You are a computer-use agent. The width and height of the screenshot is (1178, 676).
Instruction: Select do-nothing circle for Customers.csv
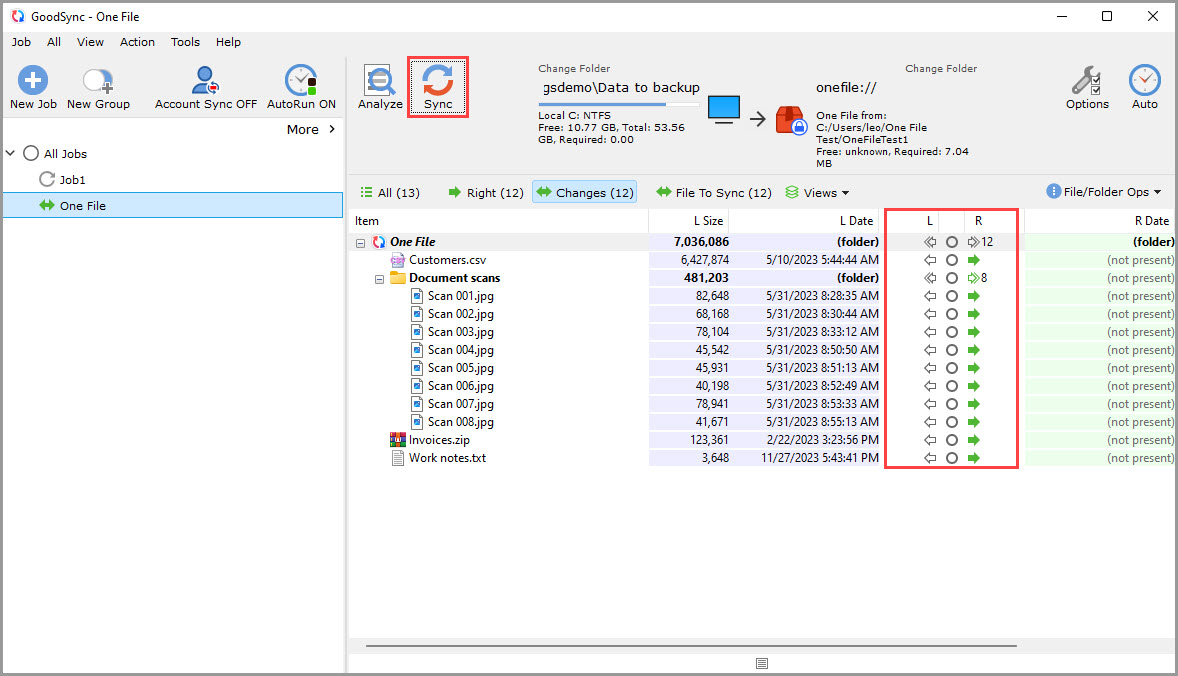click(x=952, y=260)
